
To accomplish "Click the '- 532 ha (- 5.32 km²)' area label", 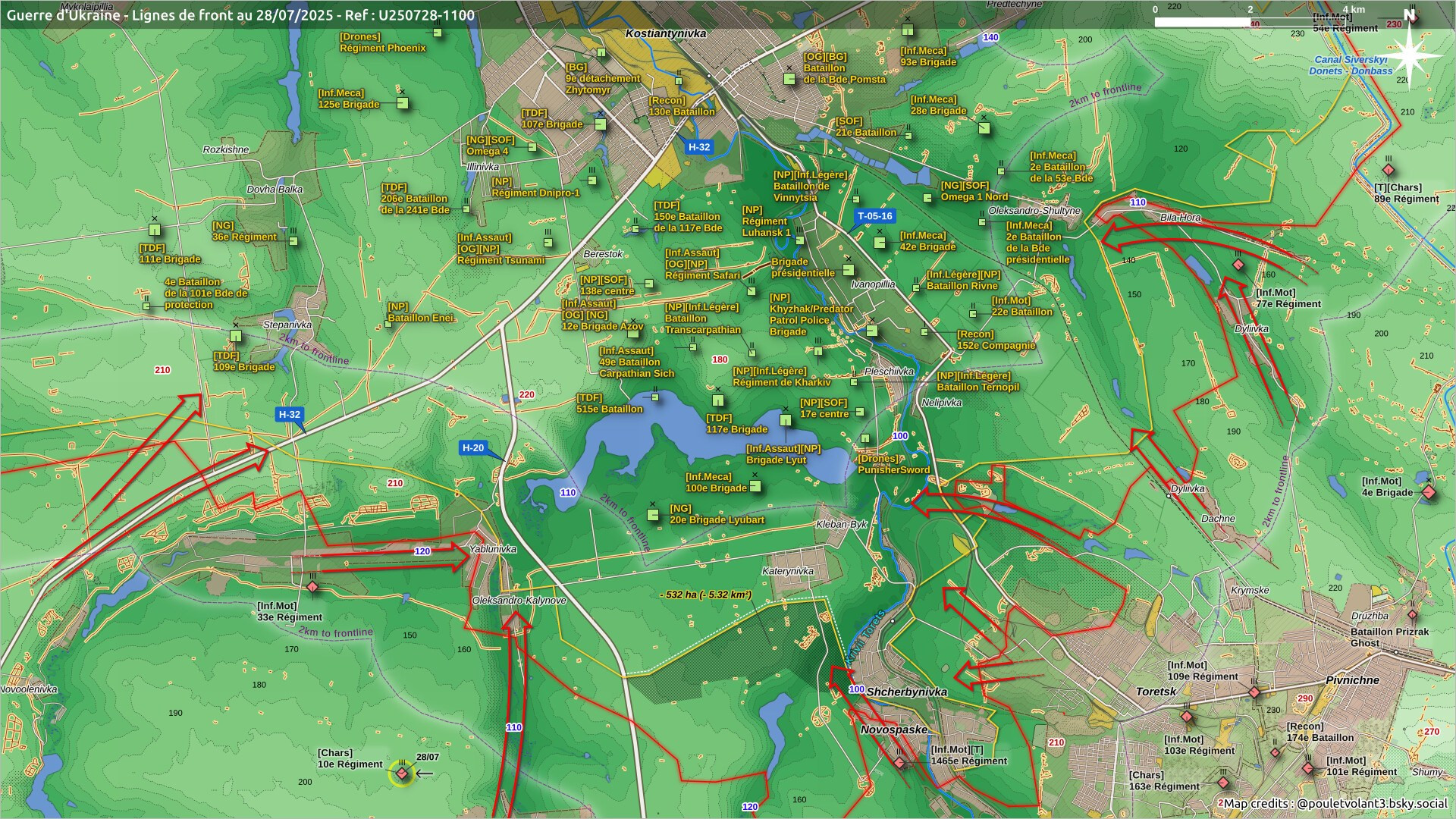I will (x=705, y=595).
